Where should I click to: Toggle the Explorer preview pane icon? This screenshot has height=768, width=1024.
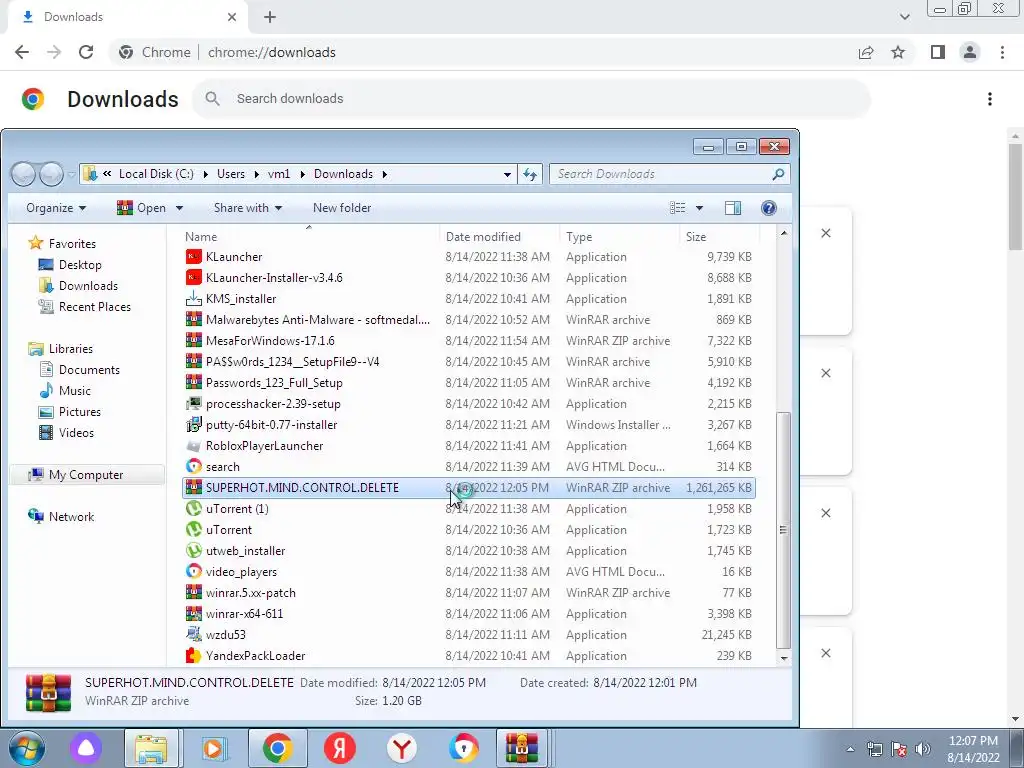coord(733,208)
